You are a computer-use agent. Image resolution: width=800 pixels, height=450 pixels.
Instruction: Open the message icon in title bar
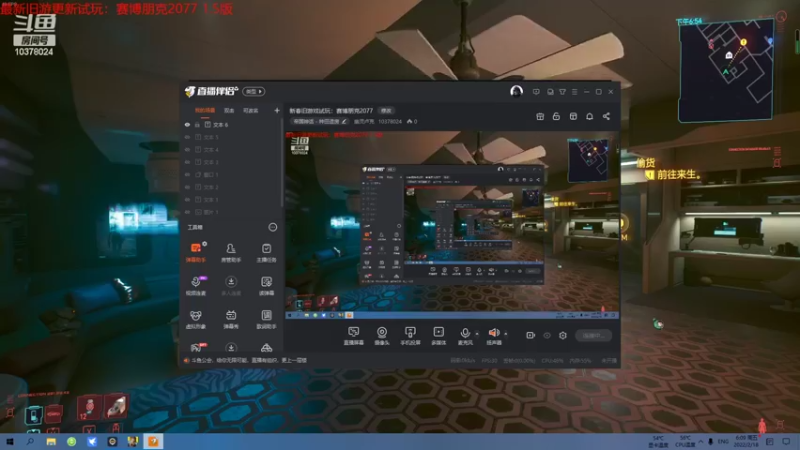click(536, 92)
